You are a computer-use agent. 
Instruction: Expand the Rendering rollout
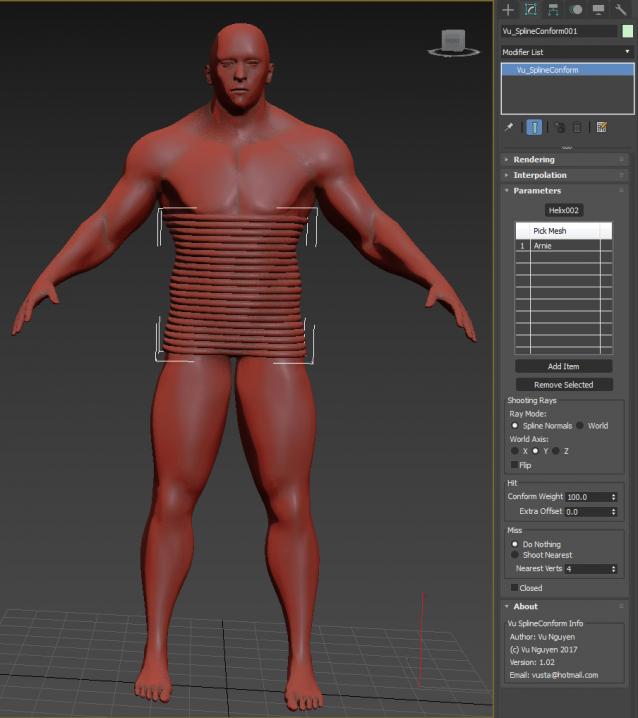pyautogui.click(x=534, y=159)
